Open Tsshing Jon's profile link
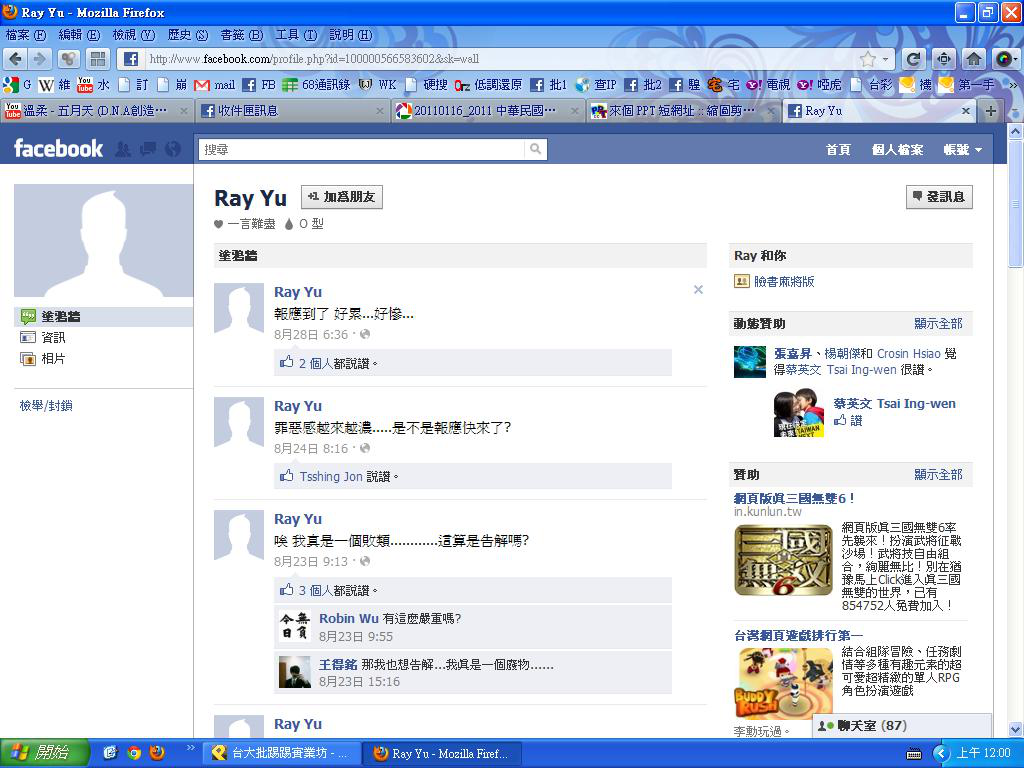Screen dimensions: 1024x768 330,477
